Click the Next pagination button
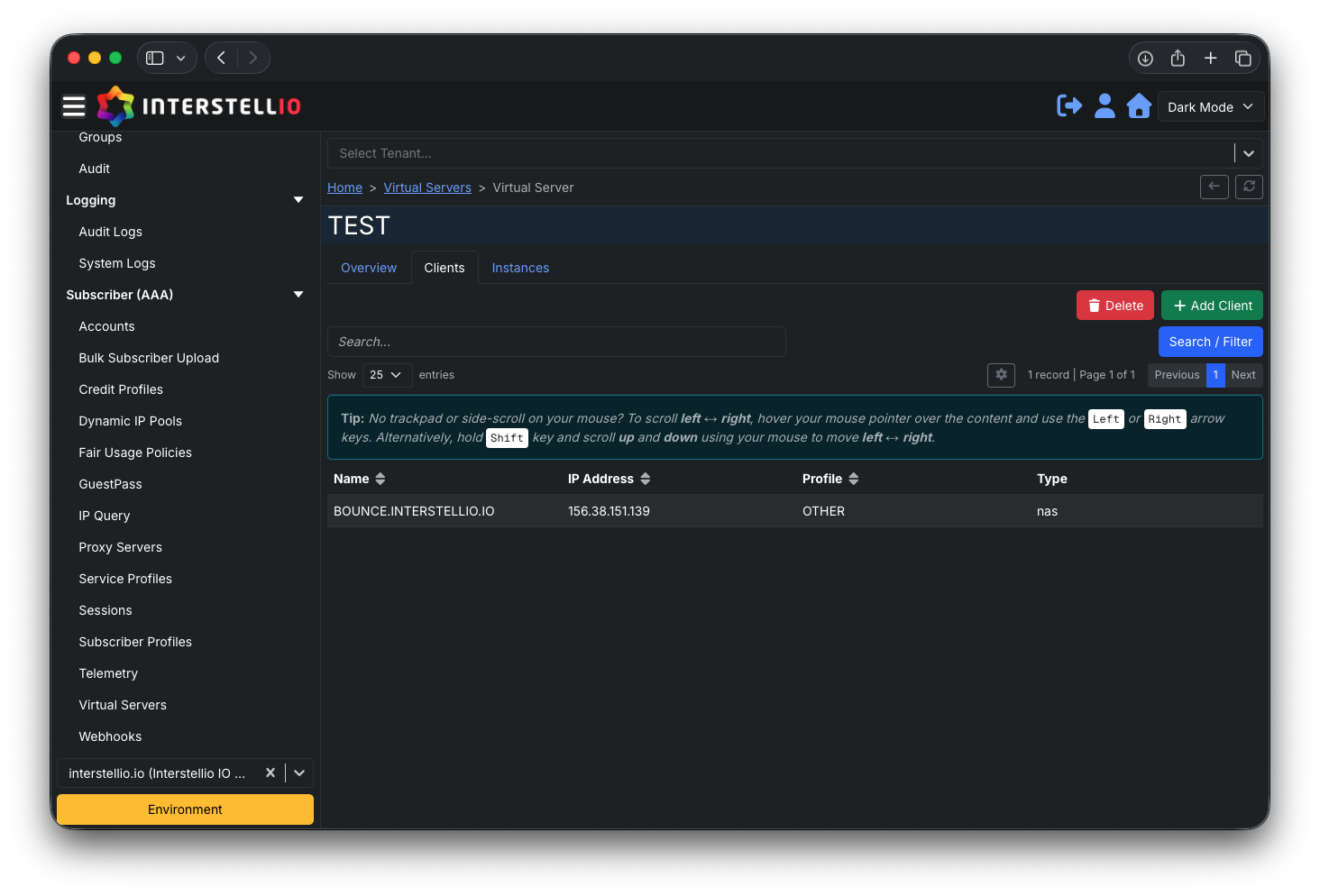 1243,375
